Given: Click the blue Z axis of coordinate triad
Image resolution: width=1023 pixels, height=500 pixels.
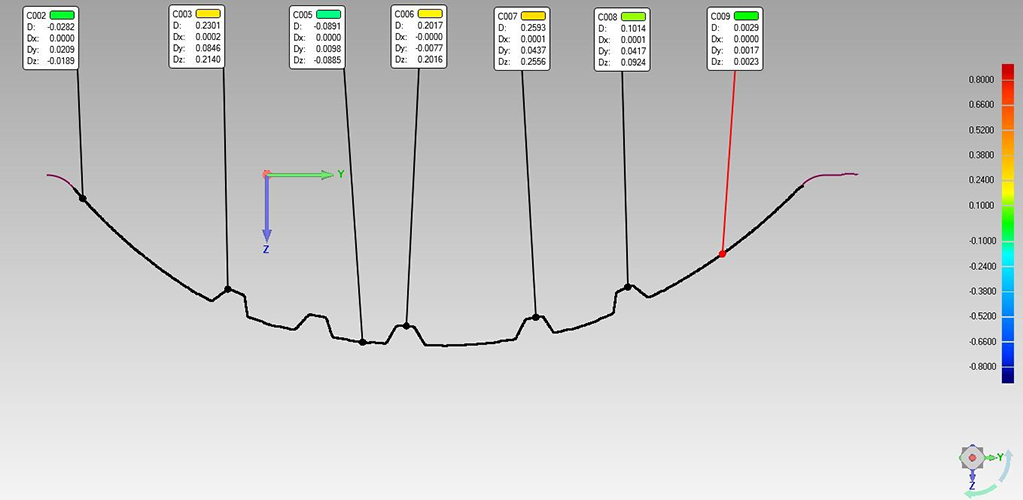Looking at the screenshot, I should click(266, 210).
